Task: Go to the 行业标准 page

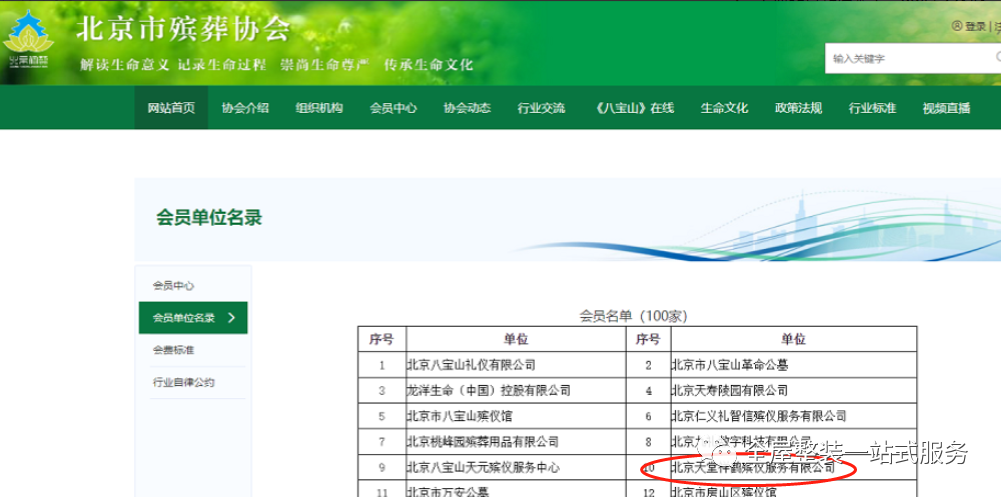Action: pyautogui.click(x=872, y=108)
